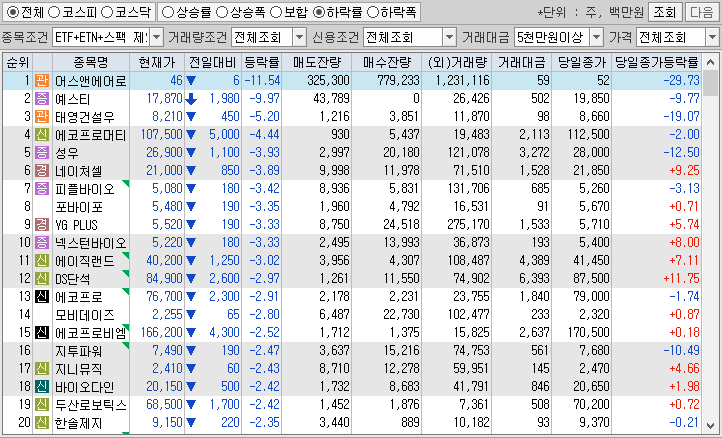
Task: Click 네이처셀 current price 21,000
Action: (x=164, y=170)
